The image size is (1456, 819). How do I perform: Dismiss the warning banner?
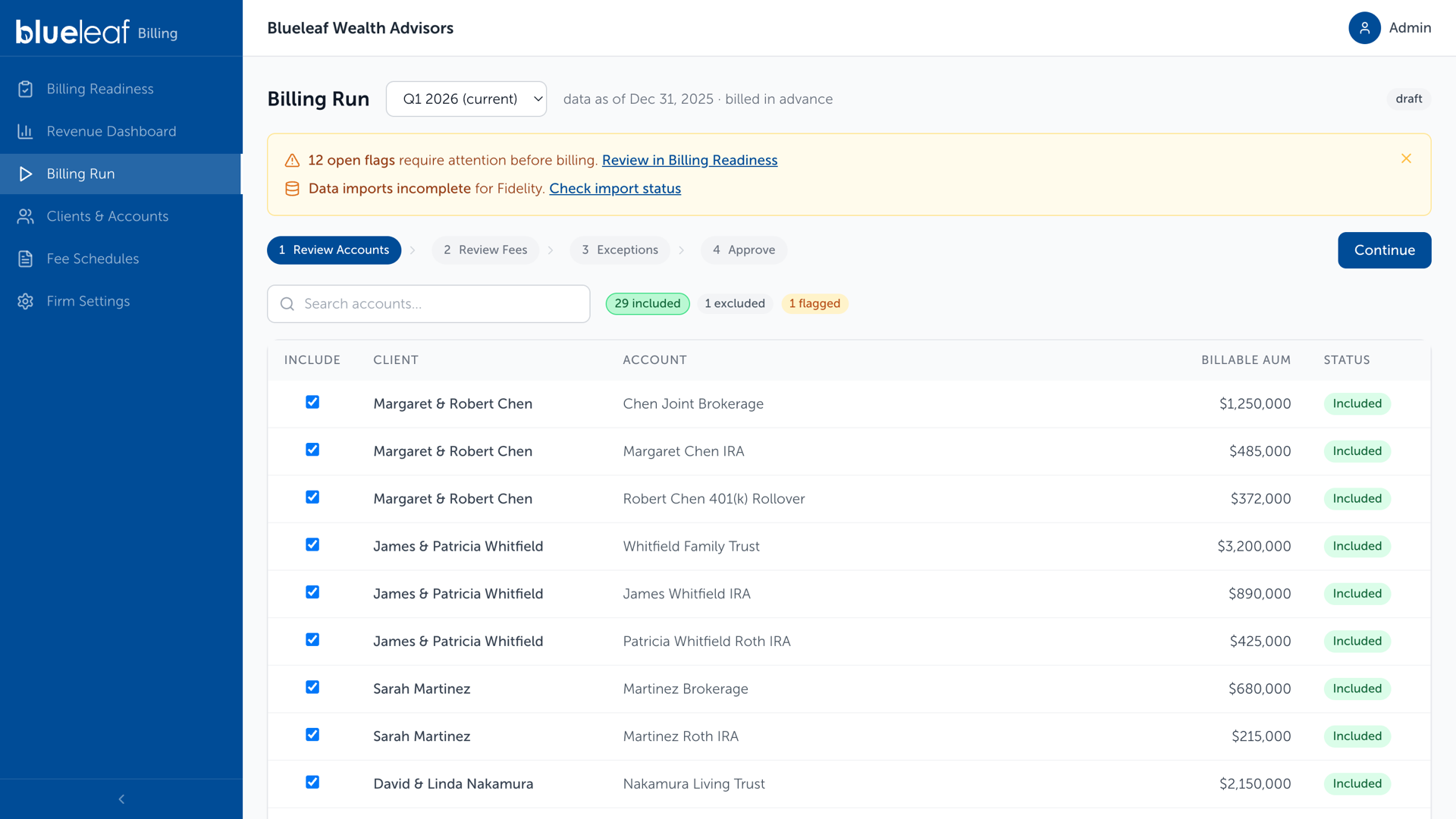pyautogui.click(x=1406, y=158)
